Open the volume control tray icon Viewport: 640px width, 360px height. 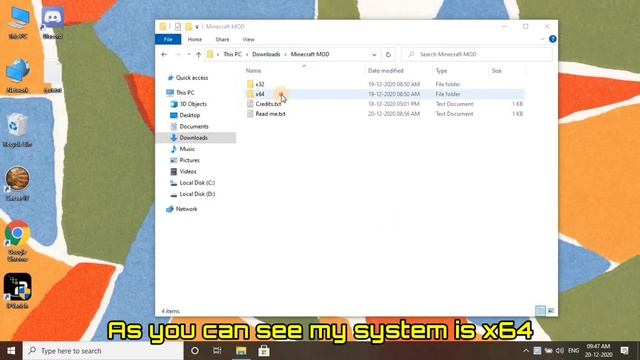click(560, 351)
